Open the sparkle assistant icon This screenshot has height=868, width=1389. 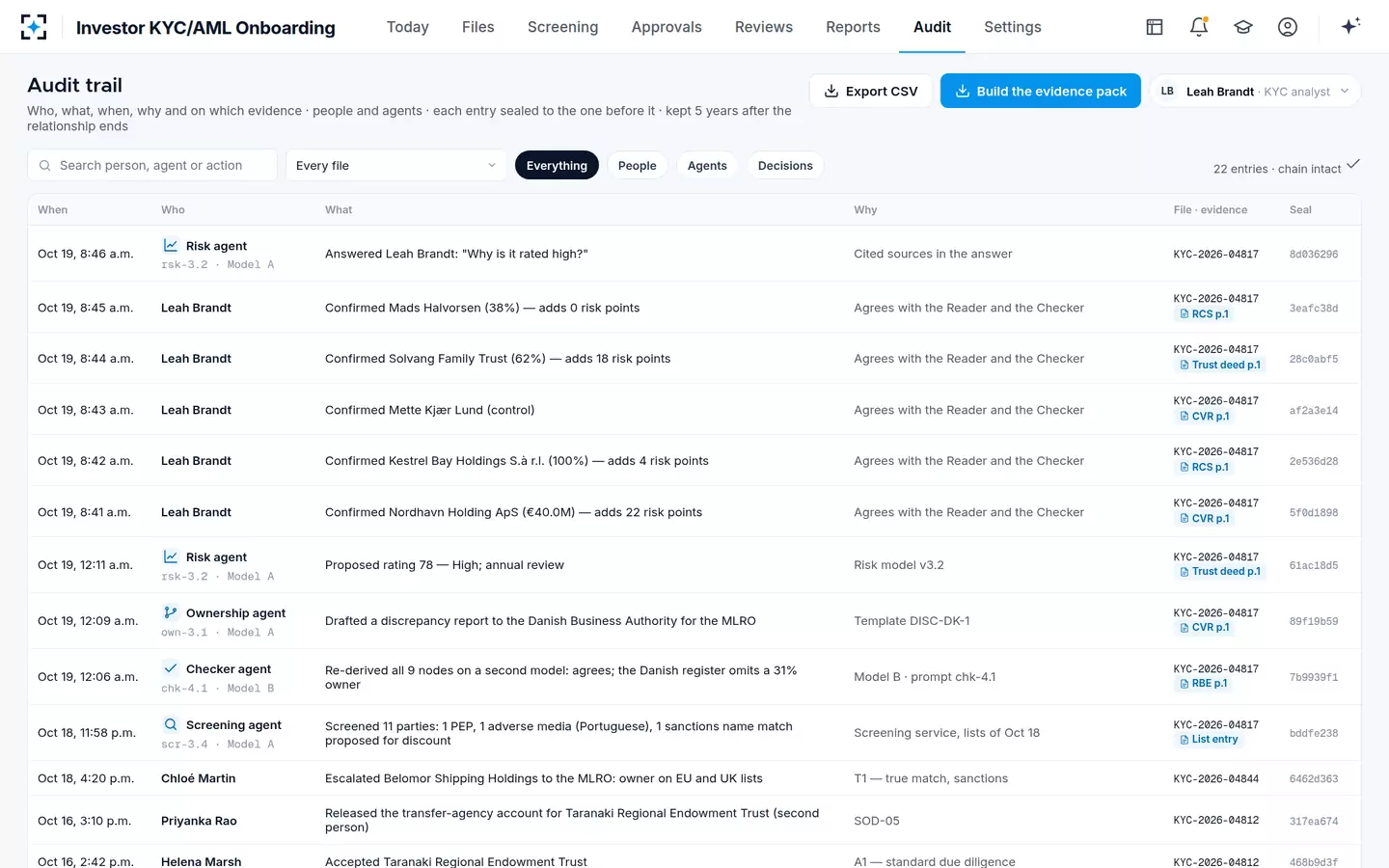tap(1350, 26)
